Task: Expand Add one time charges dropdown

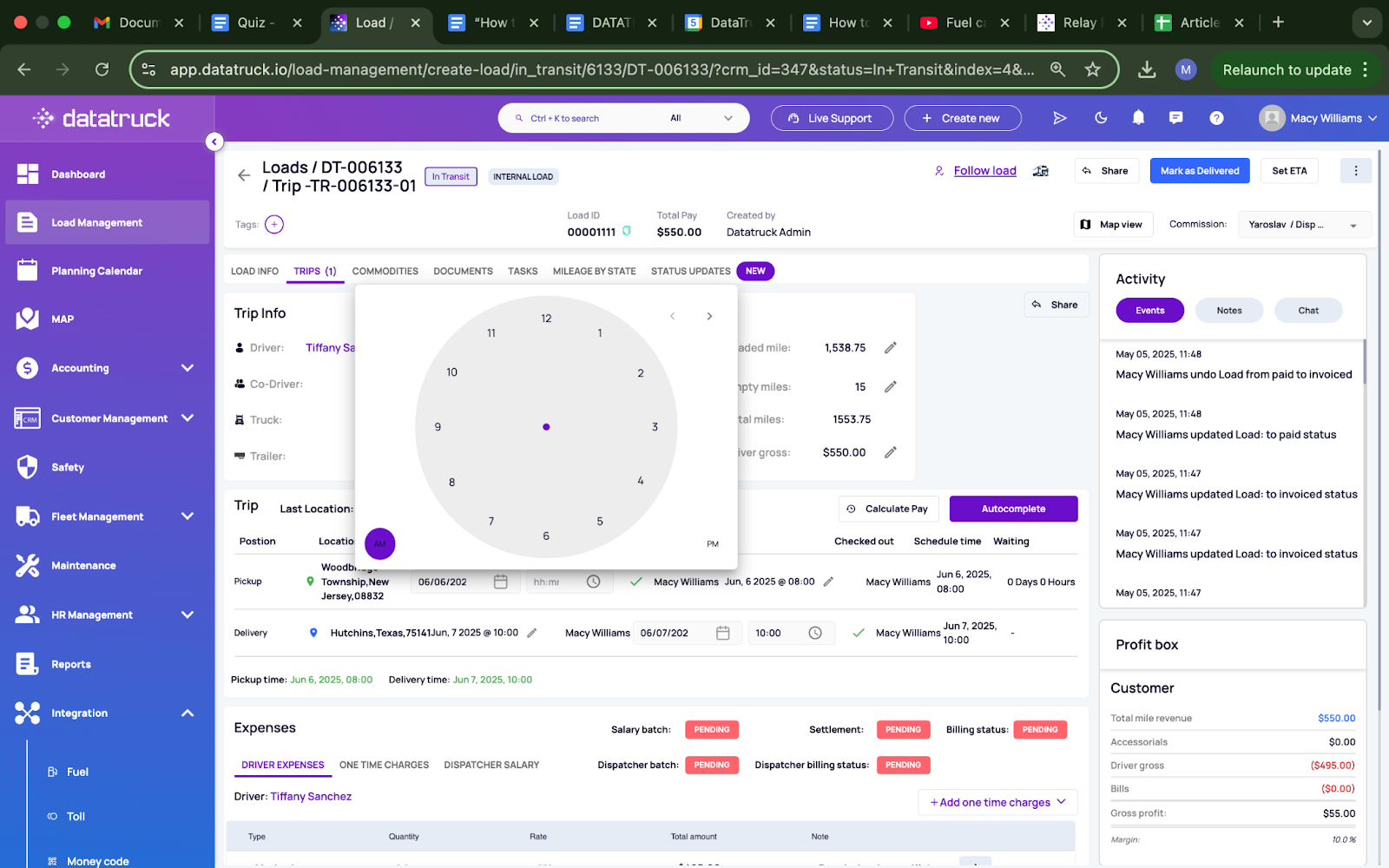Action: (x=998, y=803)
